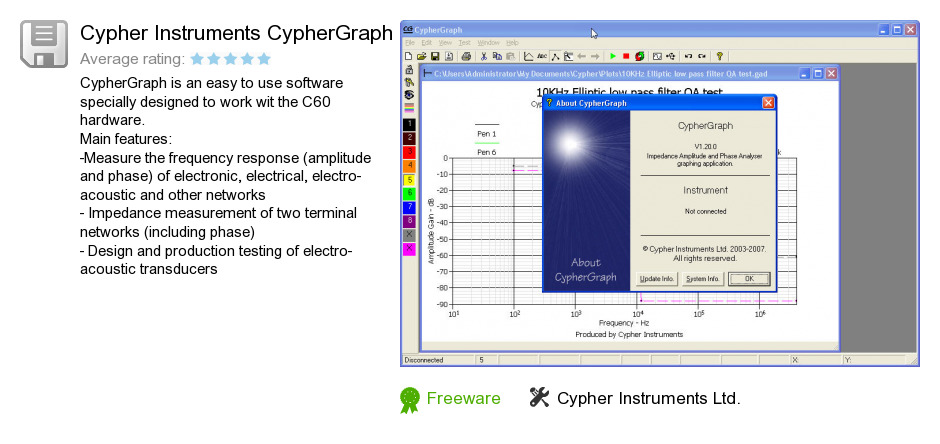
Task: Select pen 5 yellow swatch
Action: [x=409, y=180]
